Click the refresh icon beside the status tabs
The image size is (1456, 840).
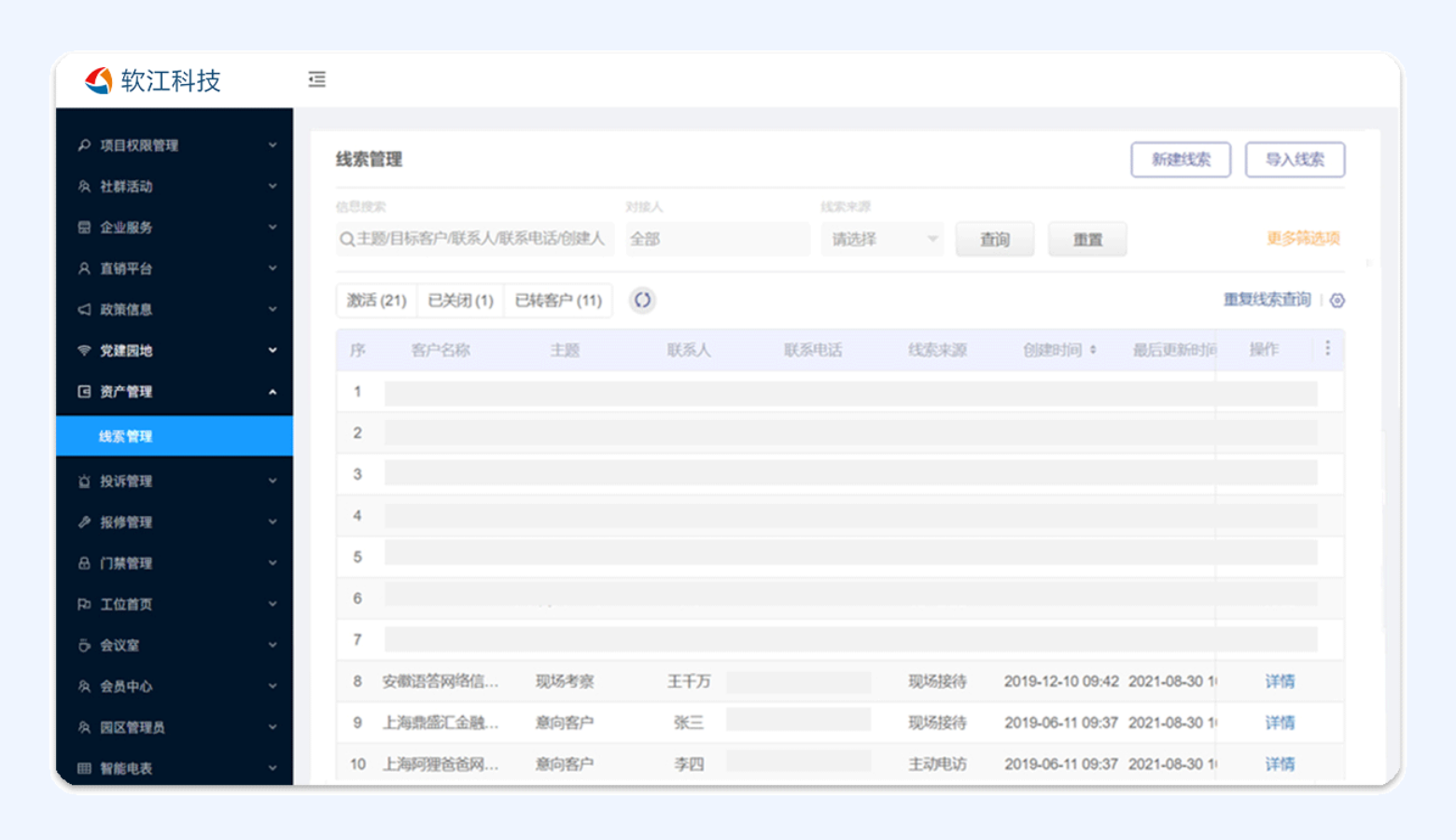point(642,301)
